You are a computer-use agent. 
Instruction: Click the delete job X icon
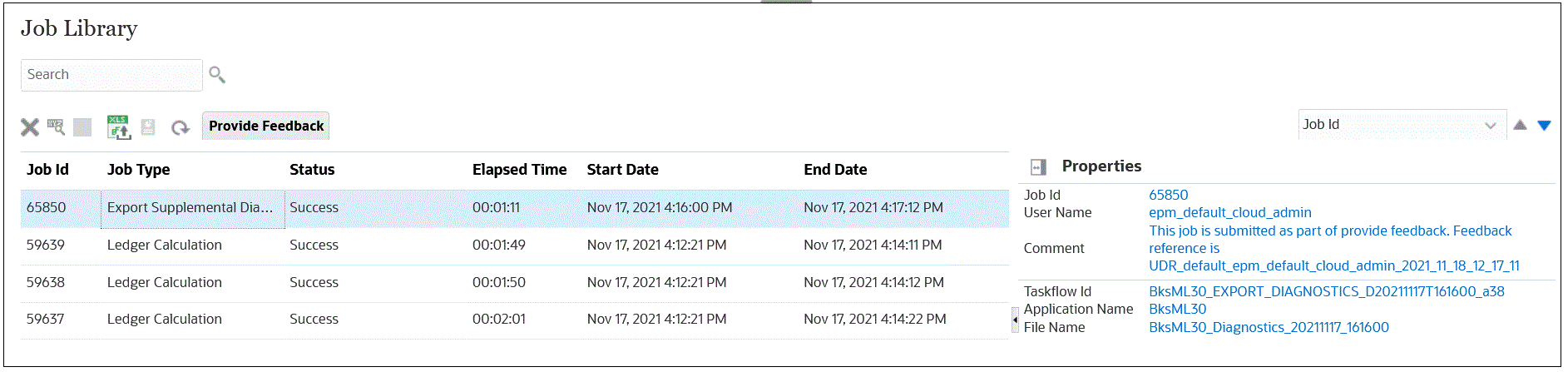[x=30, y=127]
